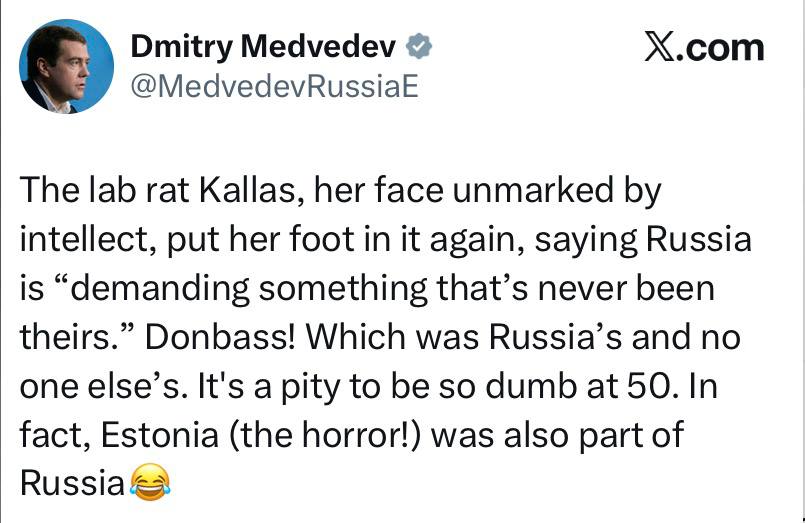Click the Dmitry Medvedev profile avatar
The height and width of the screenshot is (523, 805).
(x=66, y=67)
